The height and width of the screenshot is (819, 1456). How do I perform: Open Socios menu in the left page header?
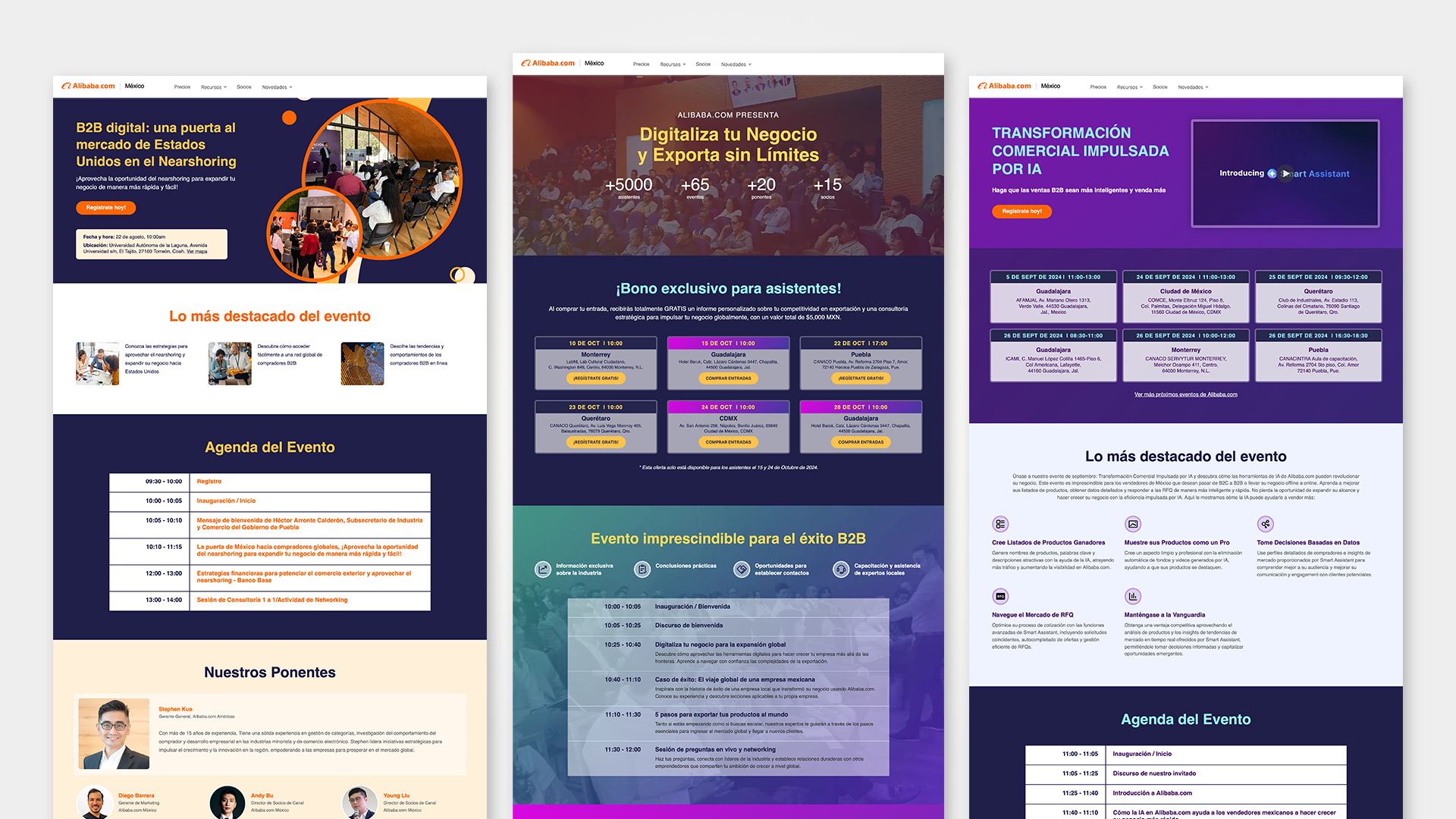pos(243,87)
